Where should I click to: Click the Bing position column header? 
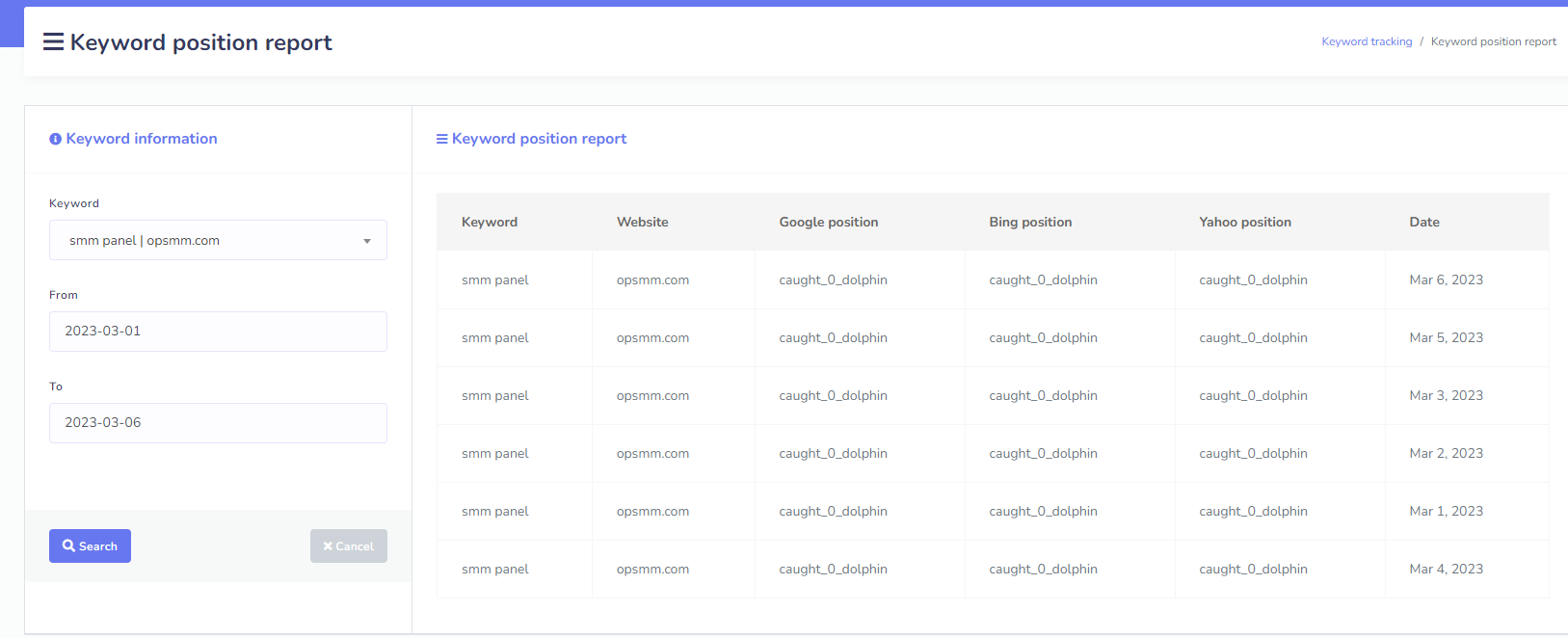pos(1030,222)
